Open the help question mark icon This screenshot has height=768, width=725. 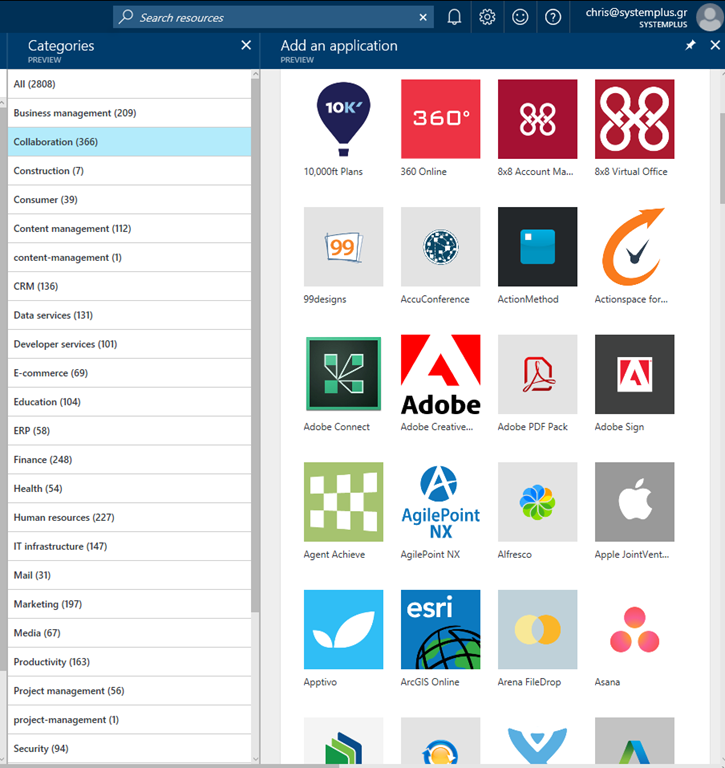click(x=553, y=17)
